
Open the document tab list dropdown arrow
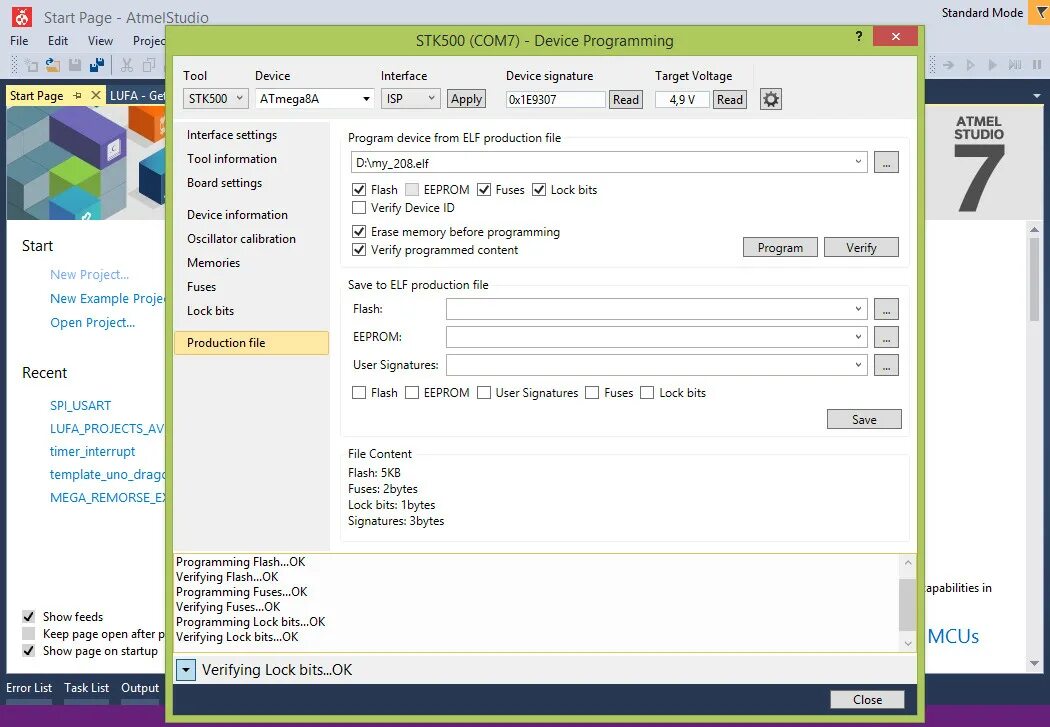[x=1037, y=96]
